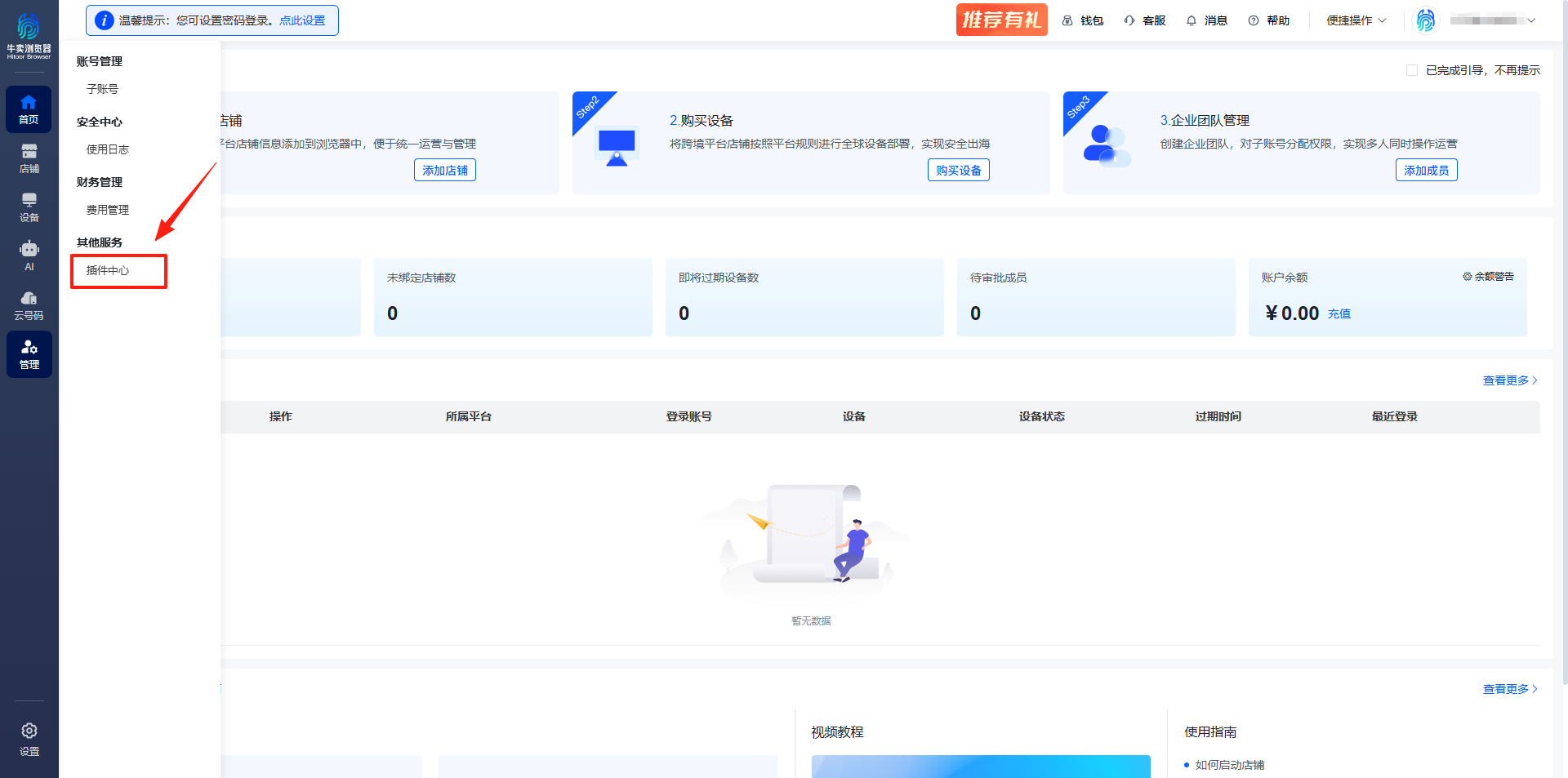
Task: Click the 购买设备 button
Action: pos(959,170)
